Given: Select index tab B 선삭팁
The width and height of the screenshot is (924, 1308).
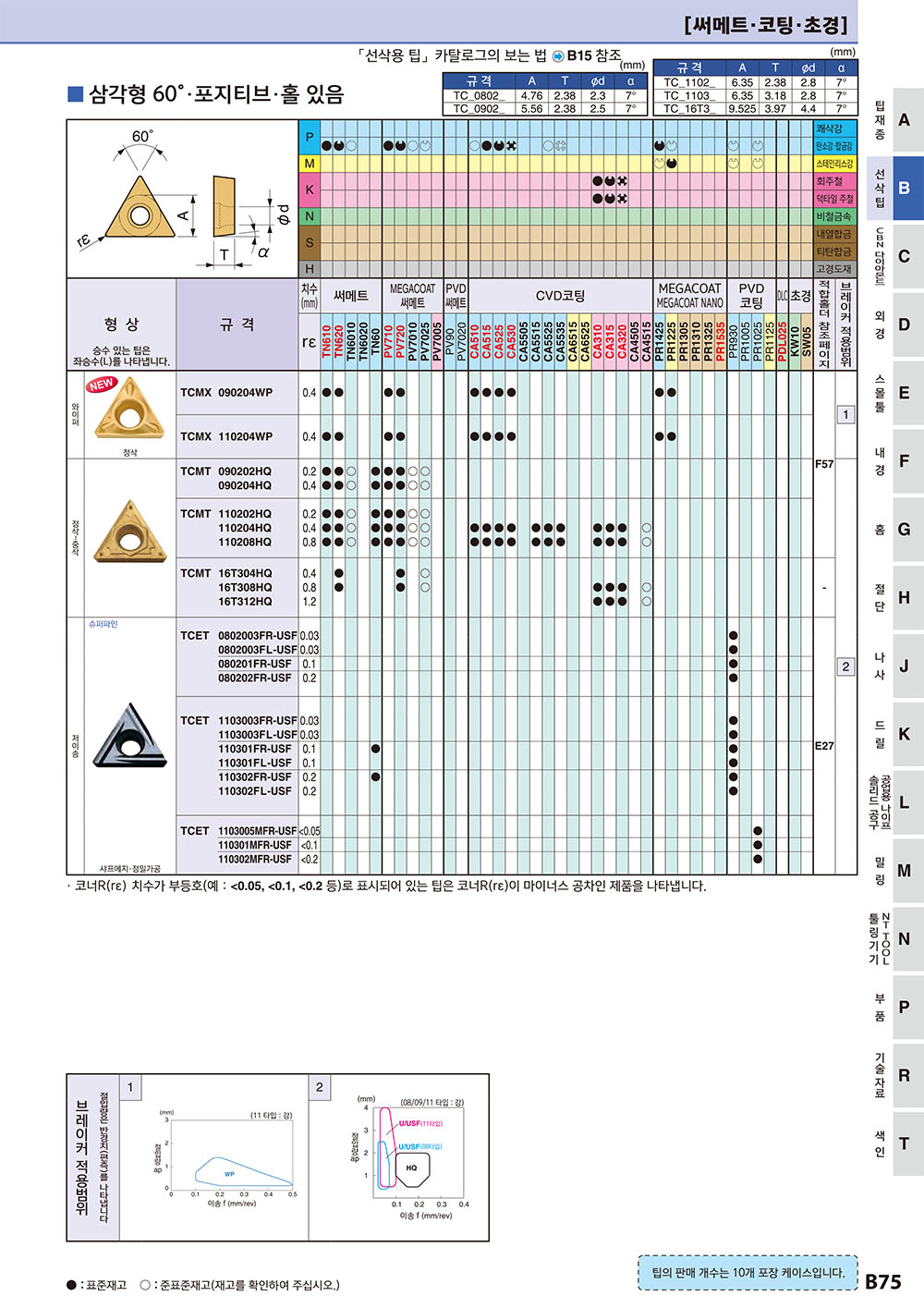Looking at the screenshot, I should tap(894, 189).
